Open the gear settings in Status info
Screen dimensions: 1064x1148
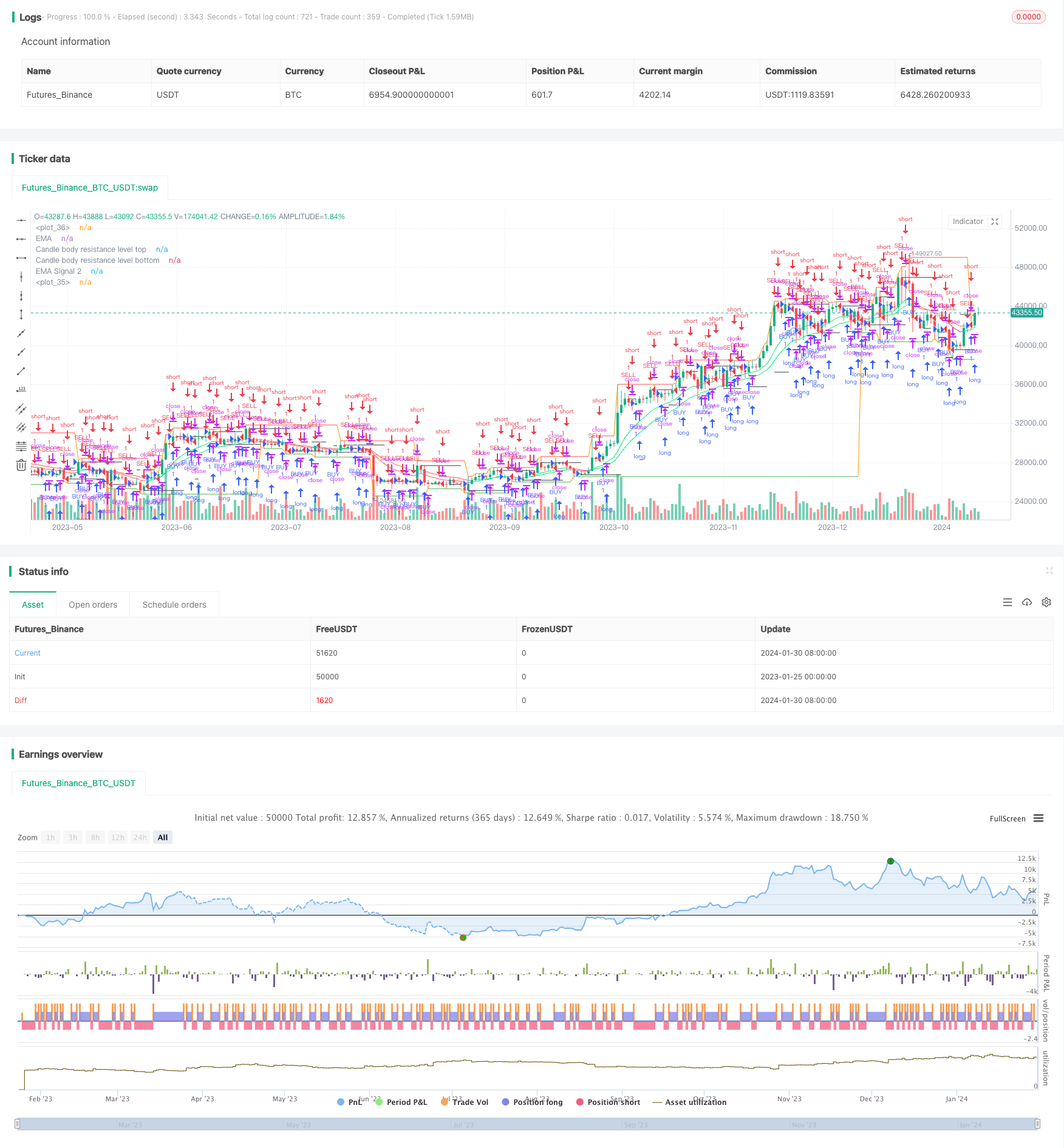pos(1046,602)
